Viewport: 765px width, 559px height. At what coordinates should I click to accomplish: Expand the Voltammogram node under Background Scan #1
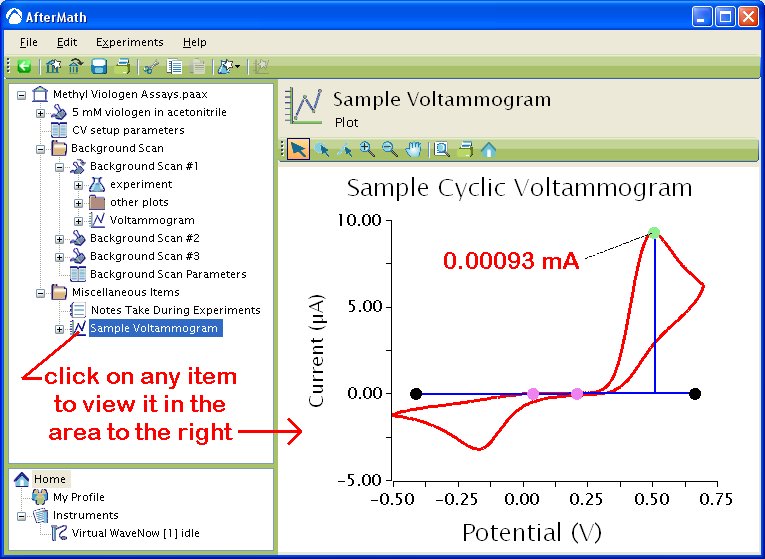click(79, 221)
